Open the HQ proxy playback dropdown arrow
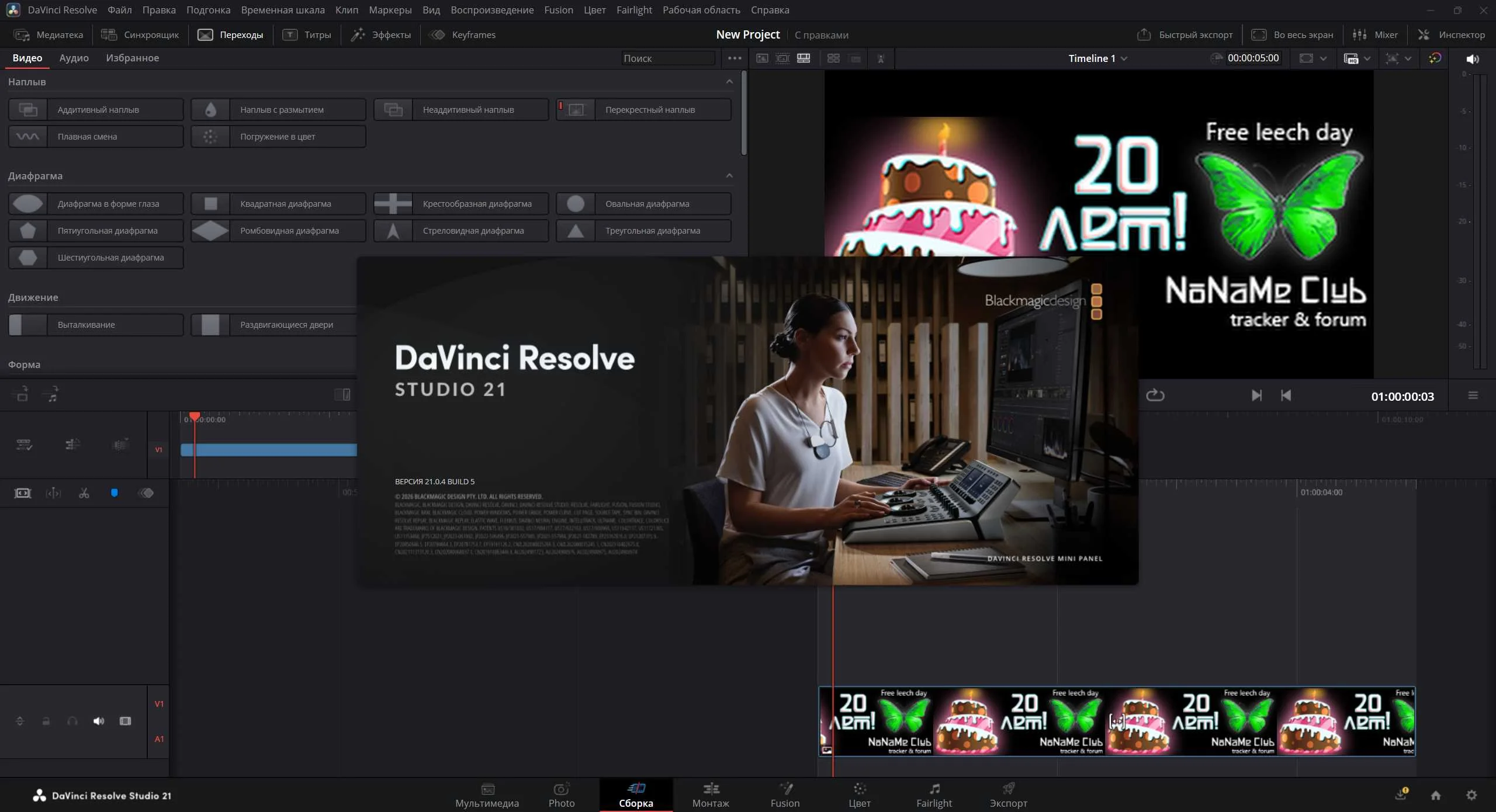1496x812 pixels. tap(1367, 58)
